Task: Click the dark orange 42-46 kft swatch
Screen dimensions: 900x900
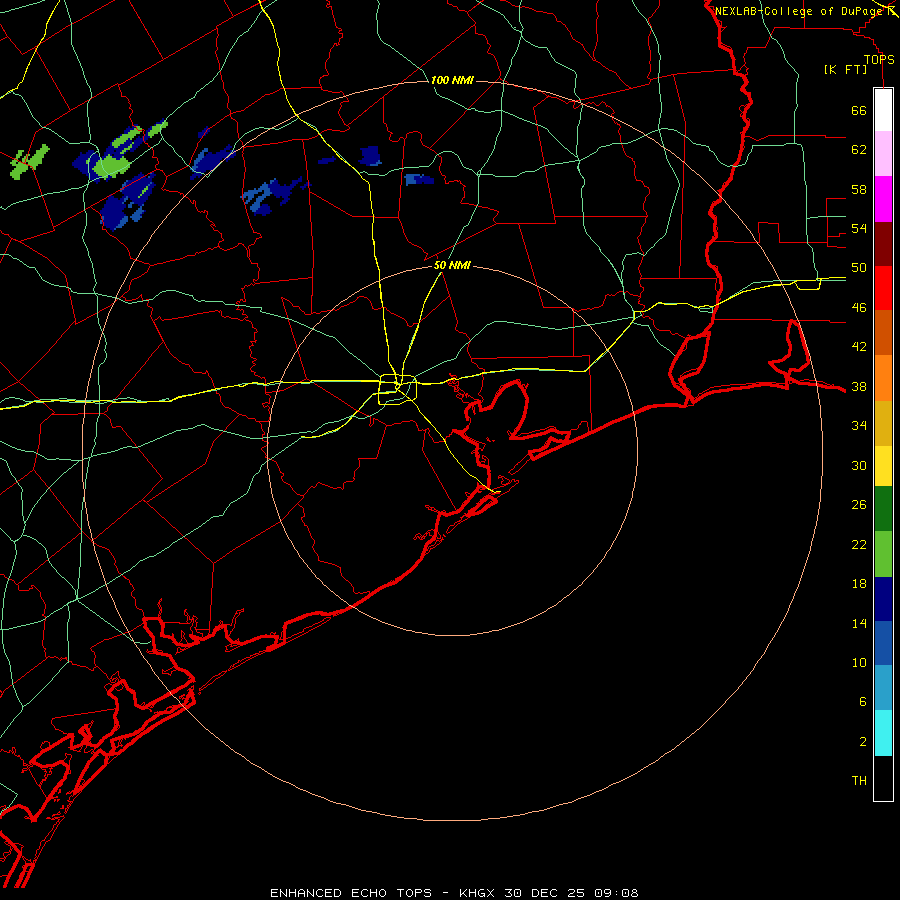Action: click(x=883, y=333)
